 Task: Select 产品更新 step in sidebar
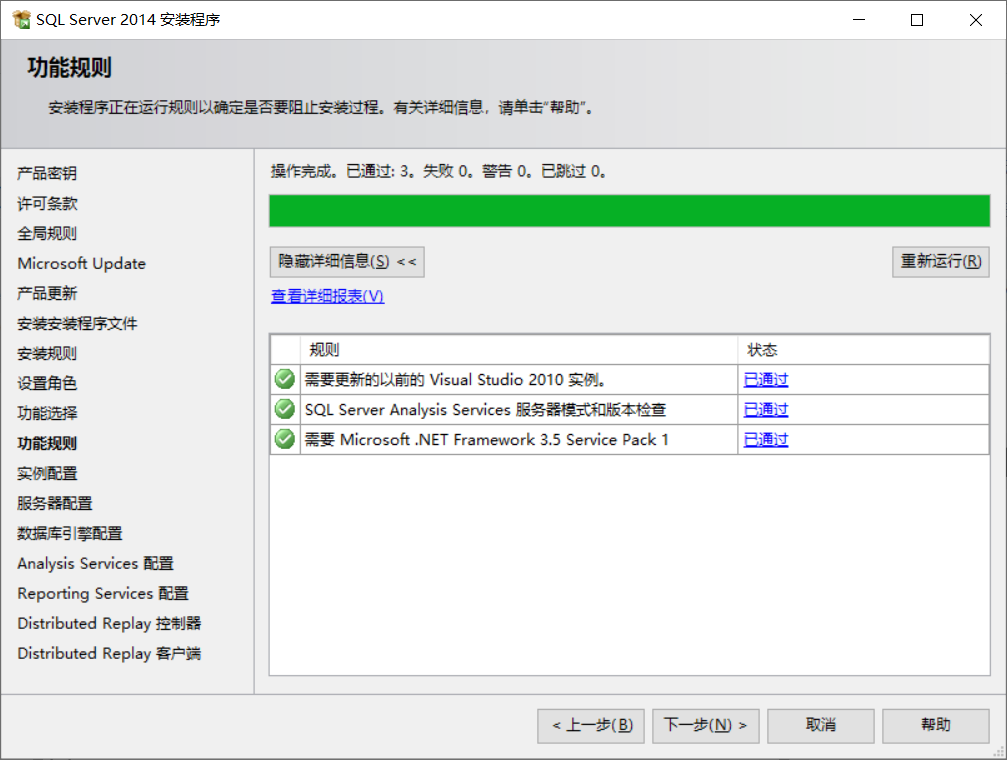pyautogui.click(x=47, y=294)
